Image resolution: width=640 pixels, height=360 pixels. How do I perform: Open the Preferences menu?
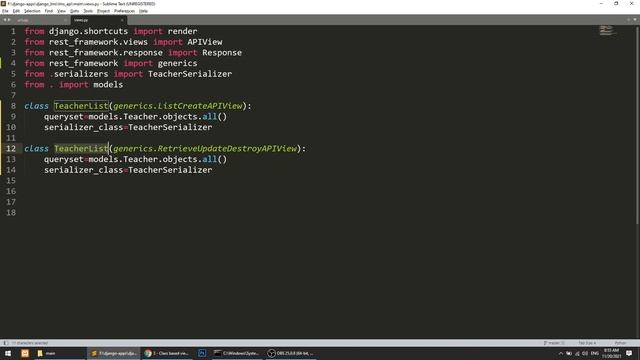tap(124, 11)
